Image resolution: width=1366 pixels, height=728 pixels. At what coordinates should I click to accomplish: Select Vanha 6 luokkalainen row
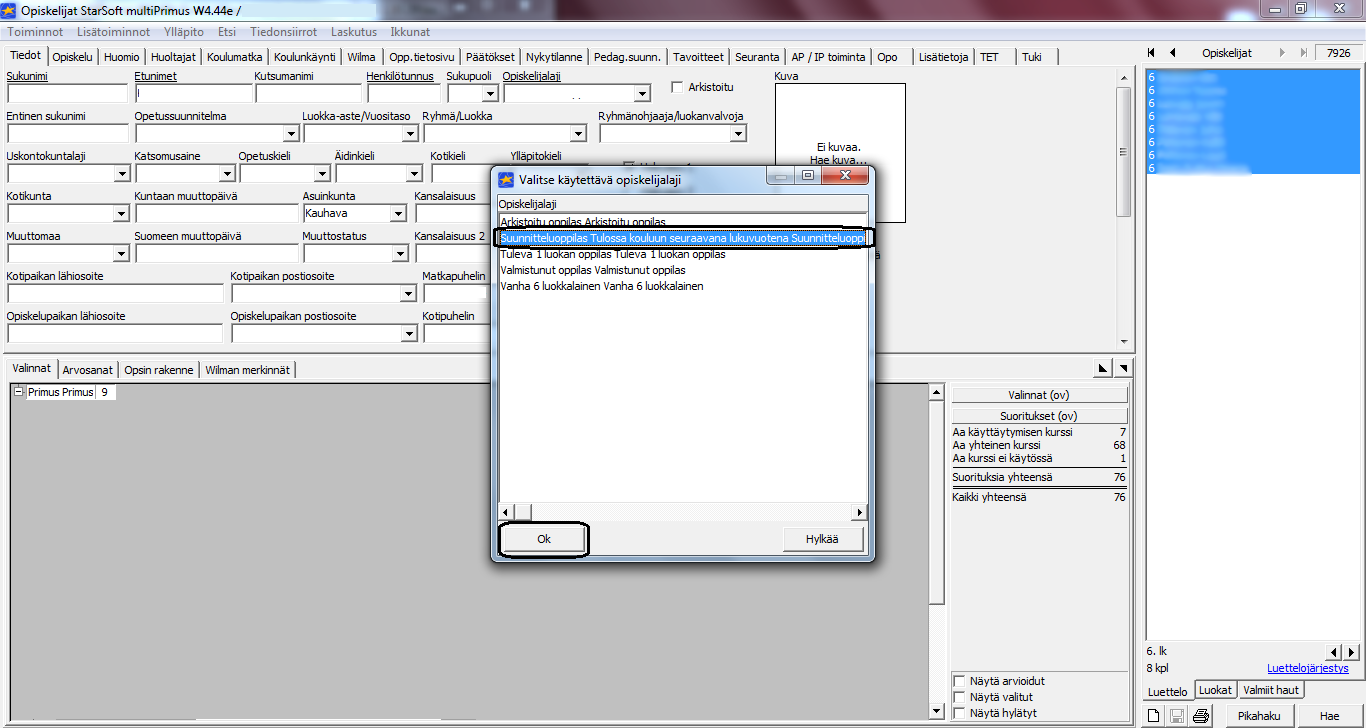(x=683, y=286)
